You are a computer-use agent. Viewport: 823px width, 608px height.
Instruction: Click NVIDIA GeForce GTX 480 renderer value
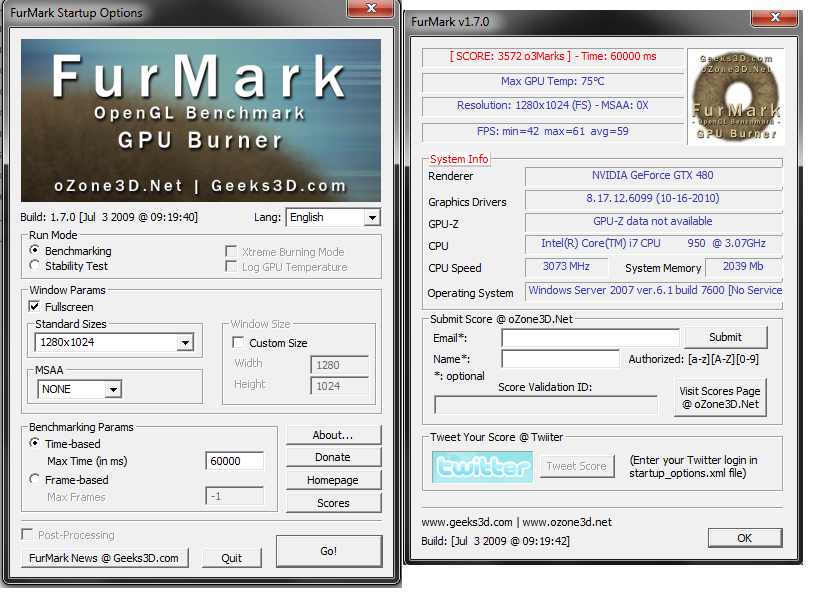click(x=653, y=175)
